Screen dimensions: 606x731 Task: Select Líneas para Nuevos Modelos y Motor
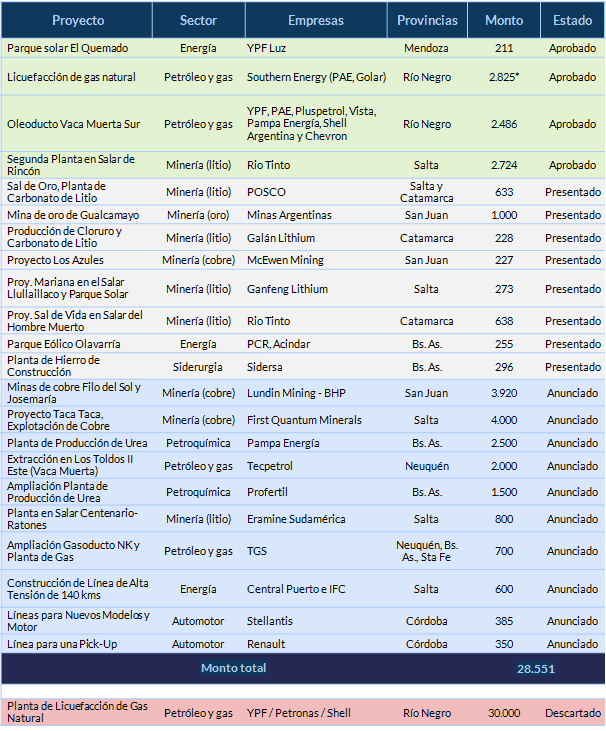click(x=78, y=621)
